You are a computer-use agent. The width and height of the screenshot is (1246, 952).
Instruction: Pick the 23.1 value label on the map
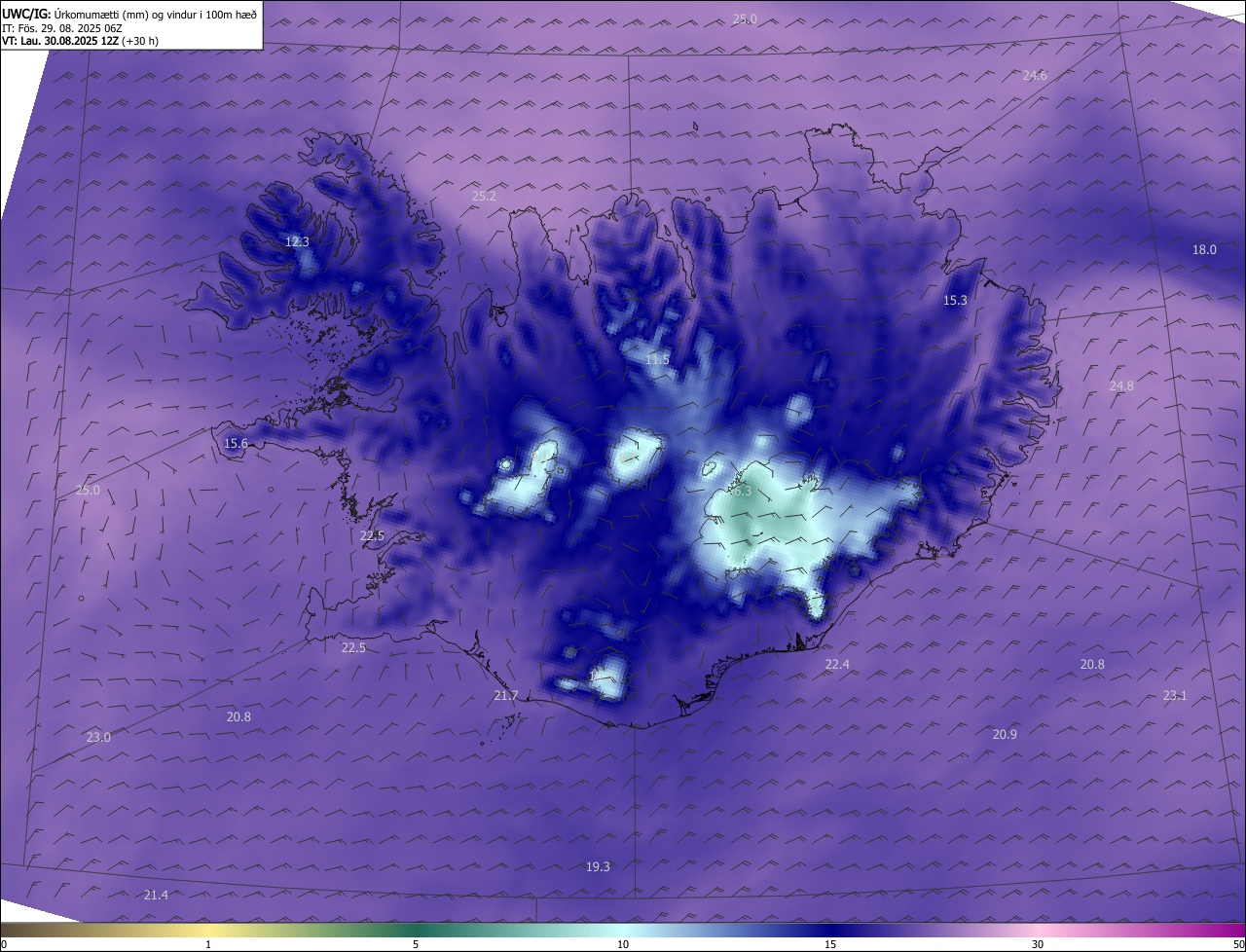(1175, 695)
